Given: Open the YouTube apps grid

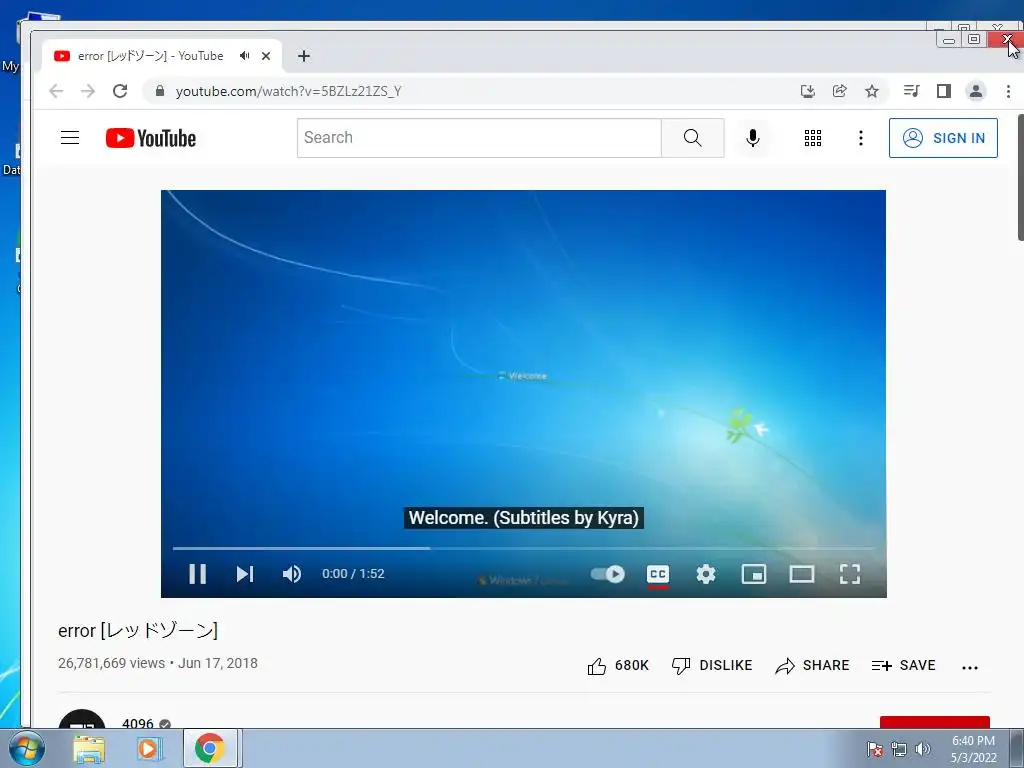Looking at the screenshot, I should click(x=812, y=138).
